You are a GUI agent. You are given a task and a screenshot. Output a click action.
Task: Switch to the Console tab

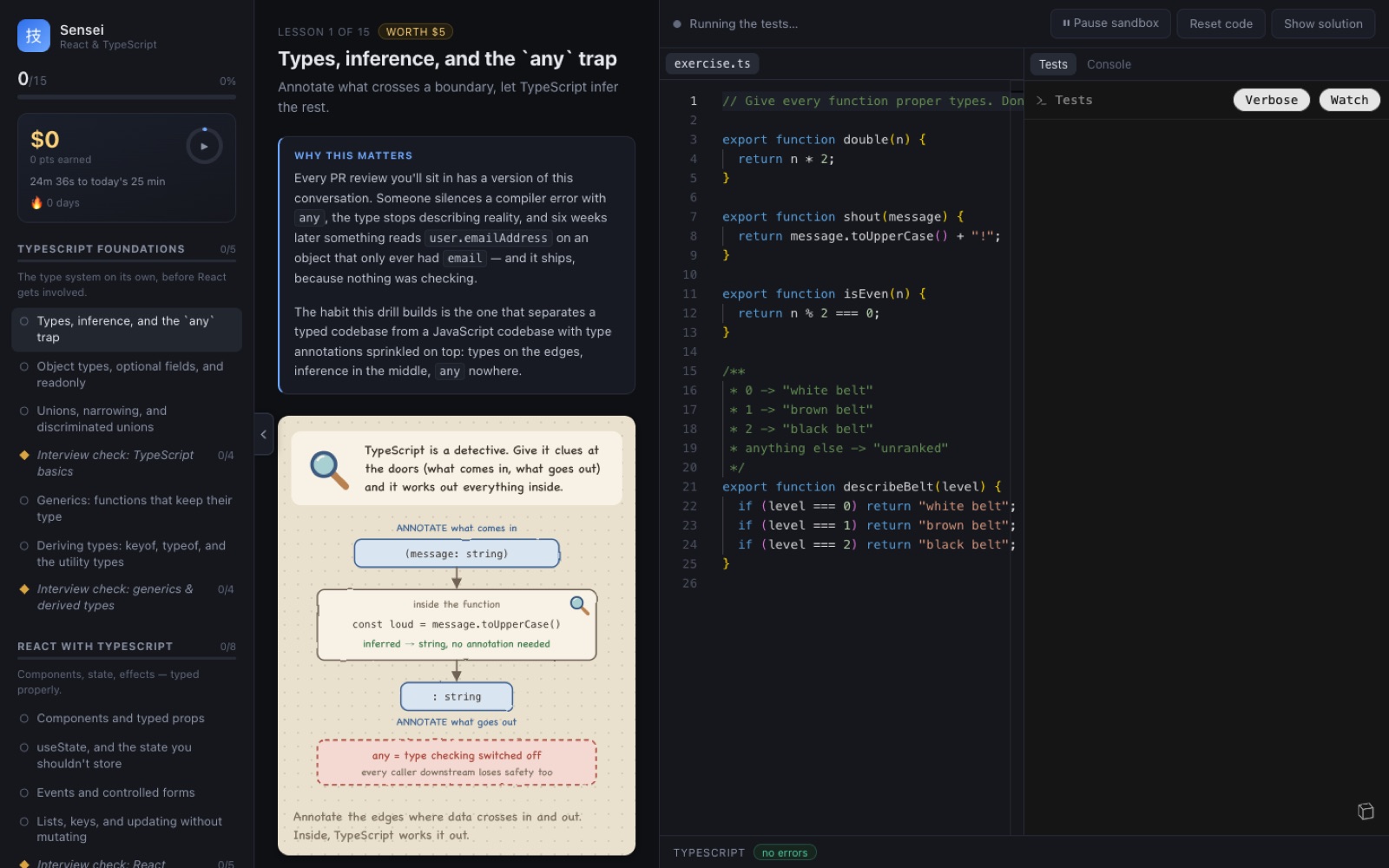click(x=1109, y=64)
